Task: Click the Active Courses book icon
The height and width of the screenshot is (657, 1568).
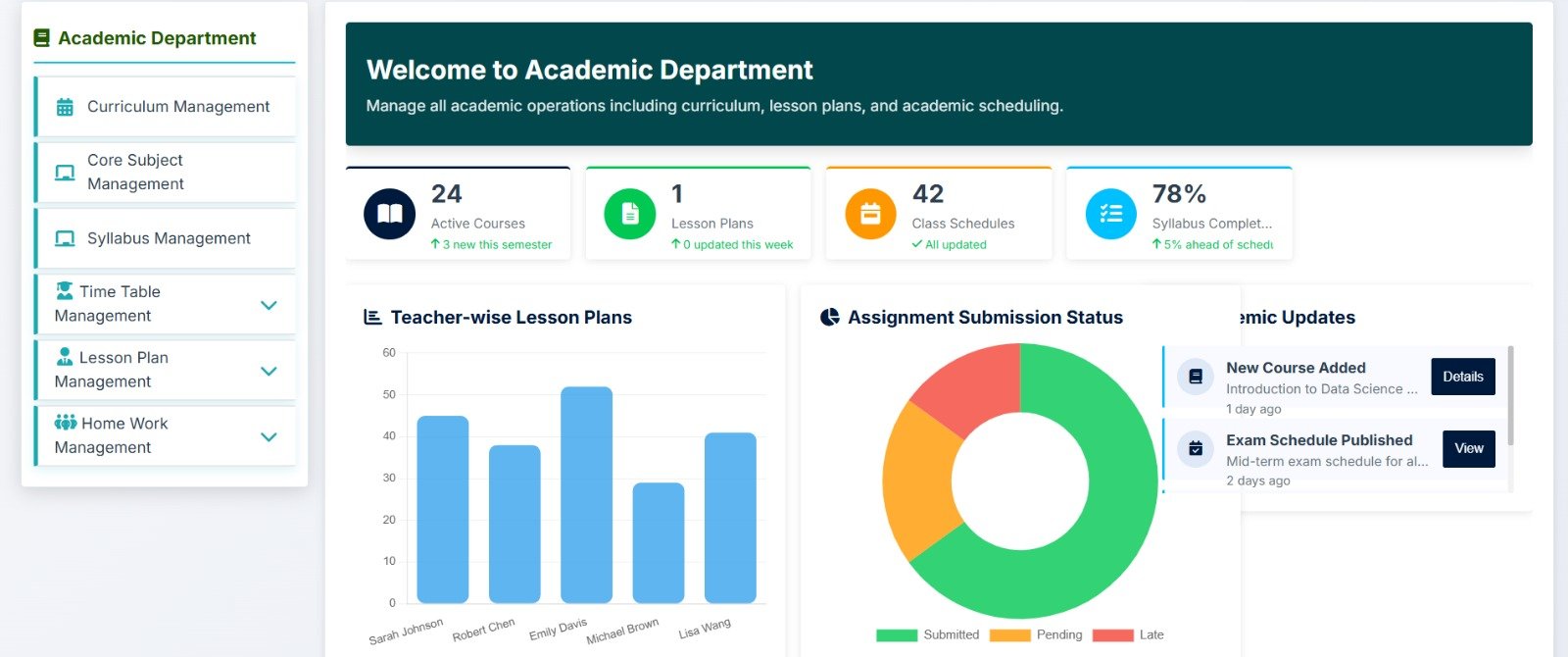Action: click(390, 214)
